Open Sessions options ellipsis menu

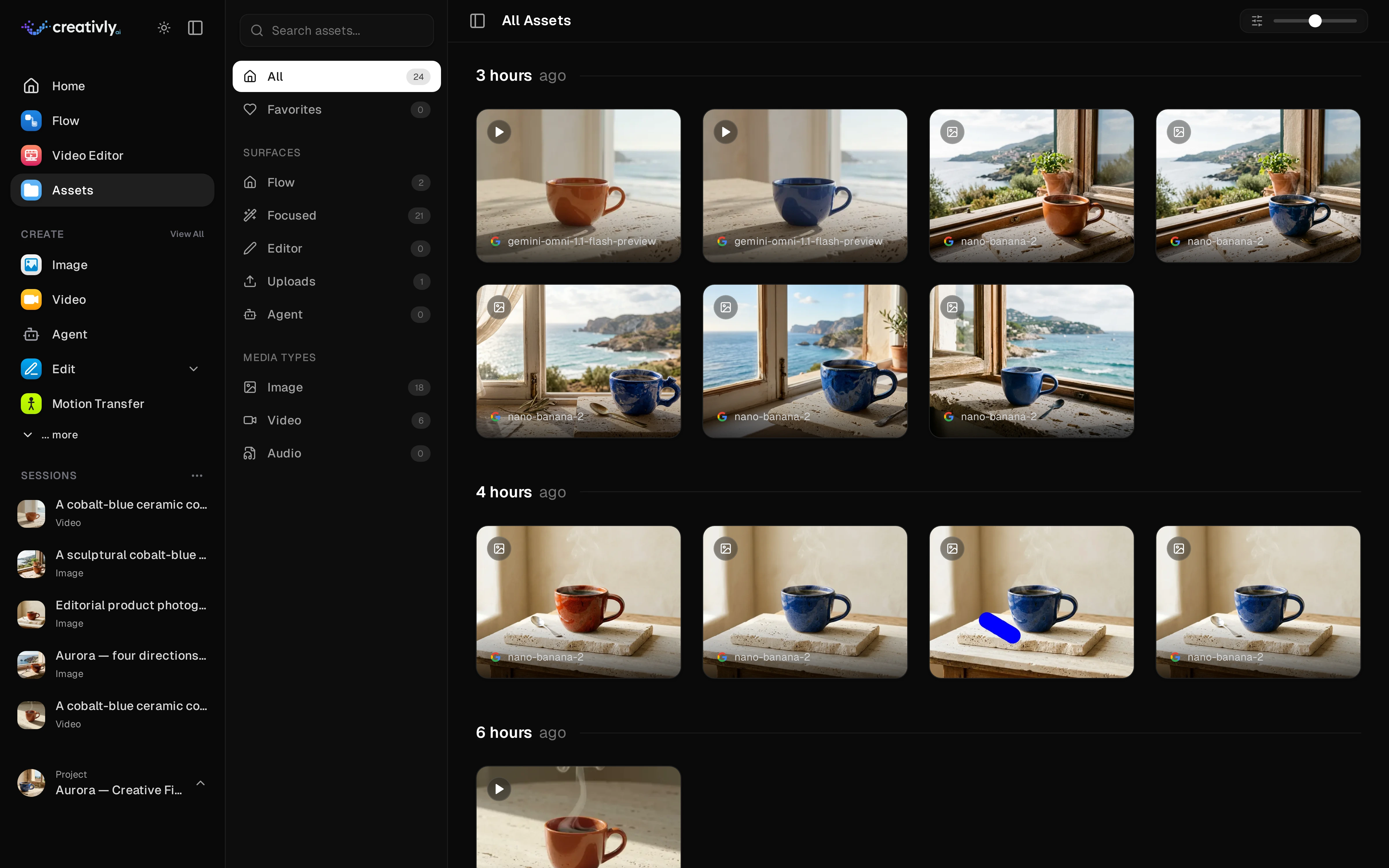pyautogui.click(x=197, y=475)
